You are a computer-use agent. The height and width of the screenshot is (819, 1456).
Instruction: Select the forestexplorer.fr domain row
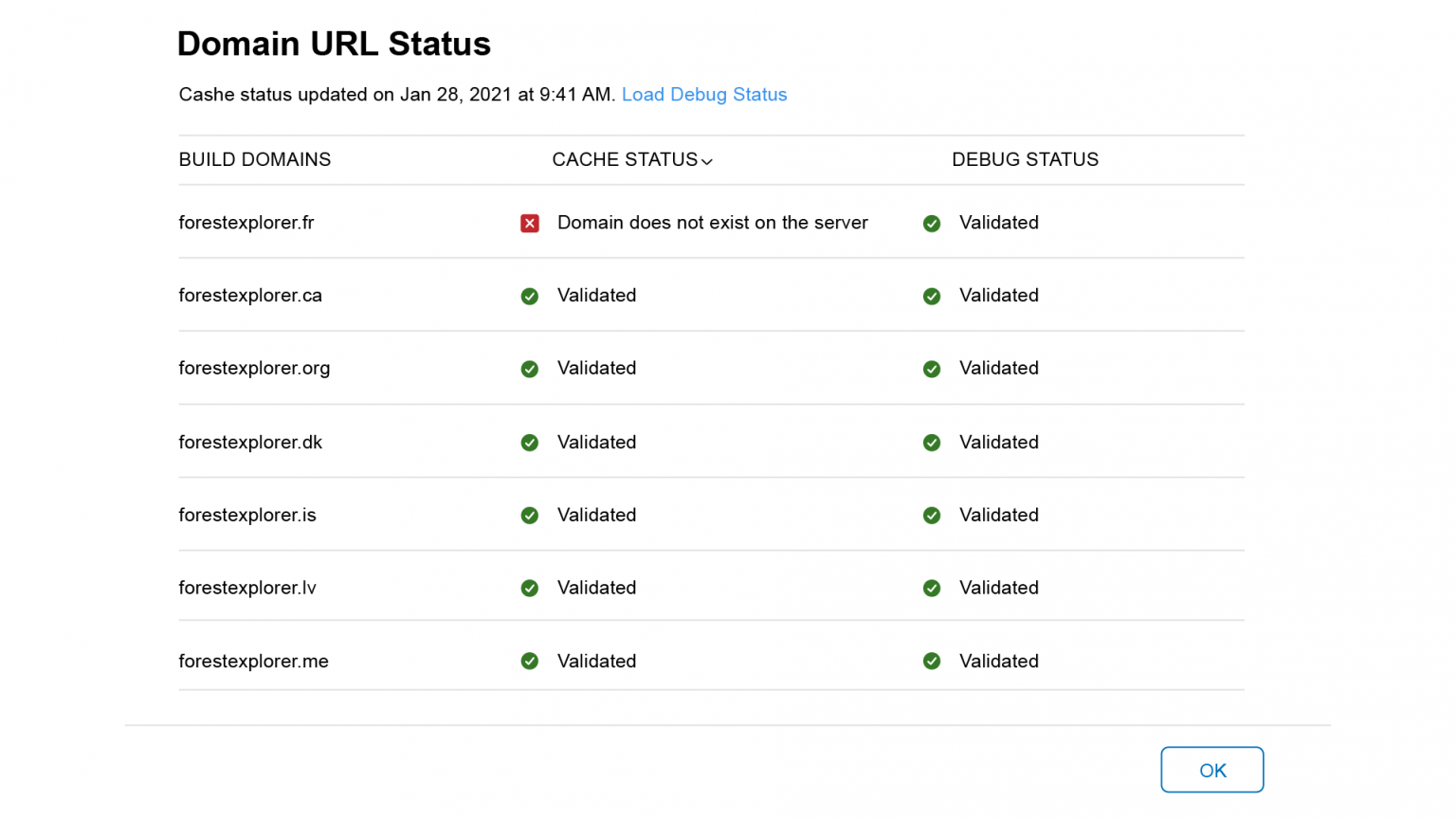(711, 222)
